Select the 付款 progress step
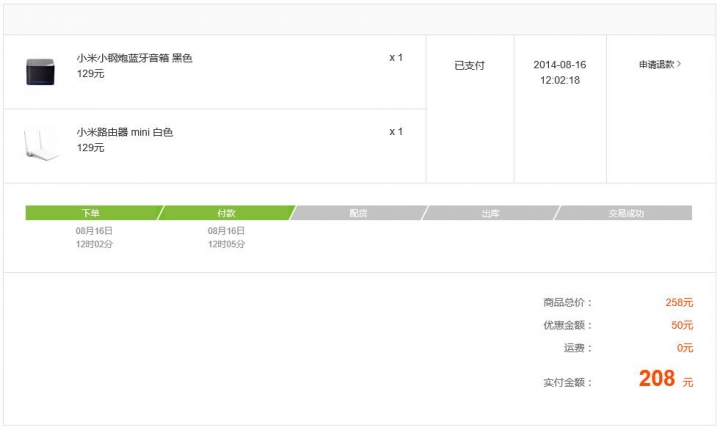 coord(227,213)
